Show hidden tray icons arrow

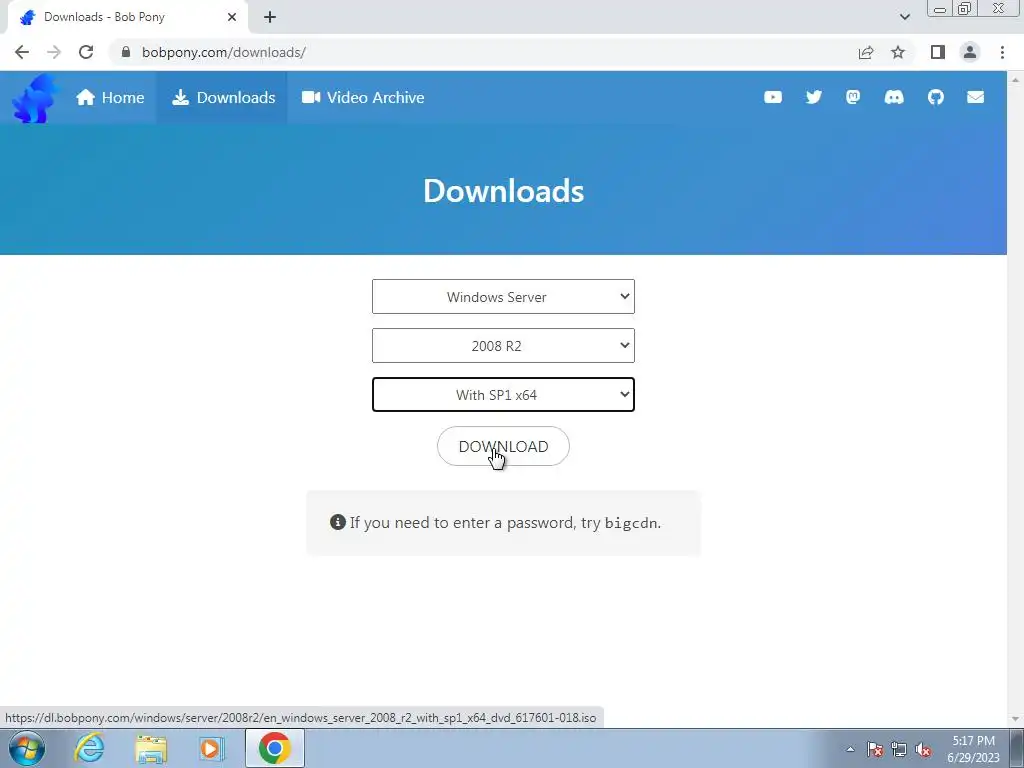coord(850,749)
